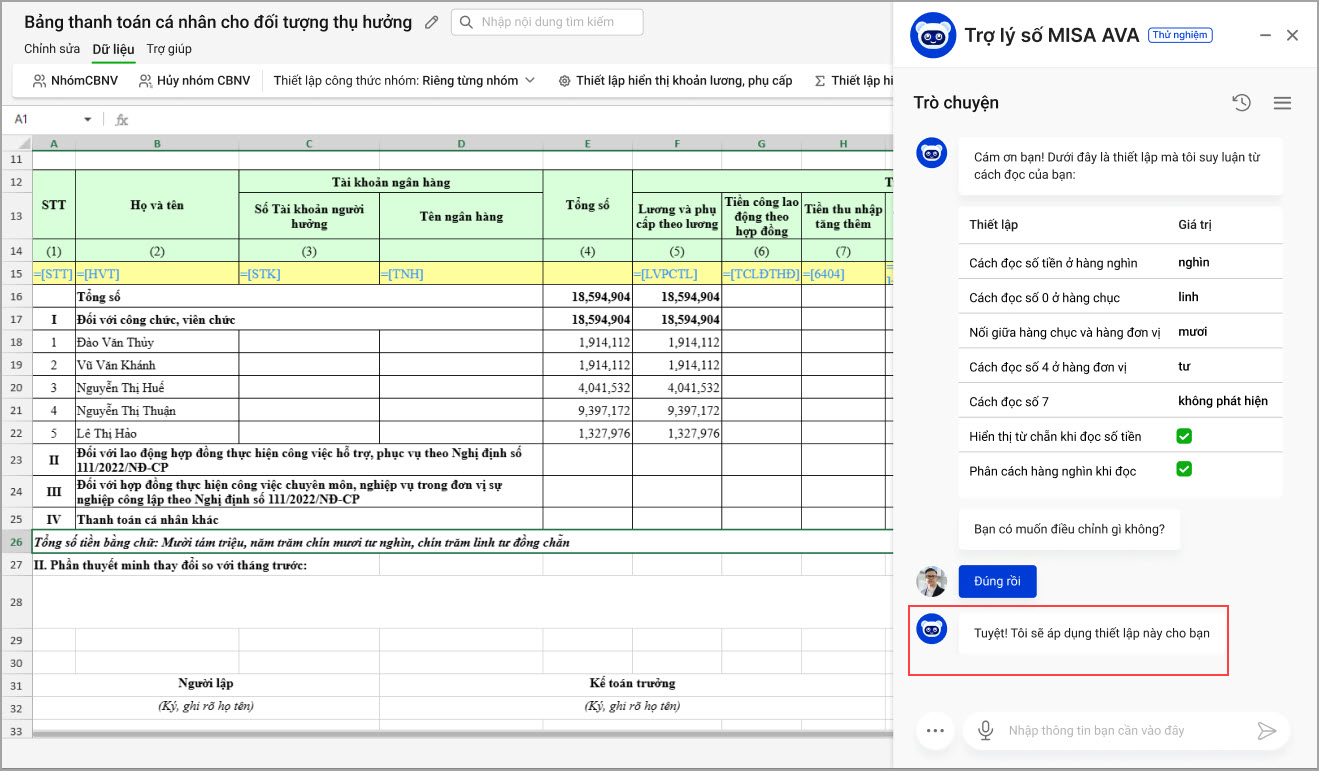Select row 16 header

pos(16,297)
